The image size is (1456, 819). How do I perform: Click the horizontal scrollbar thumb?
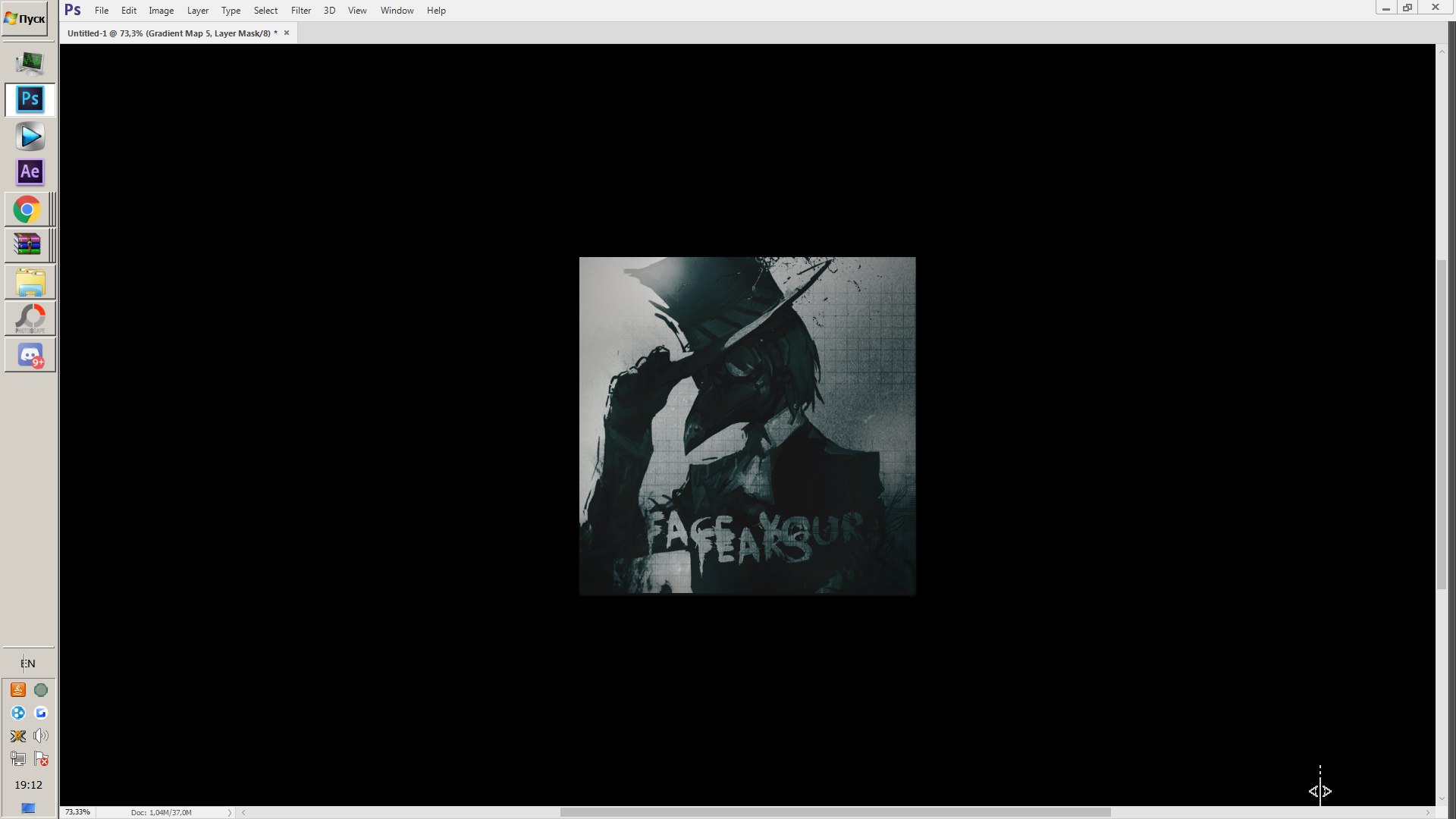[834, 812]
